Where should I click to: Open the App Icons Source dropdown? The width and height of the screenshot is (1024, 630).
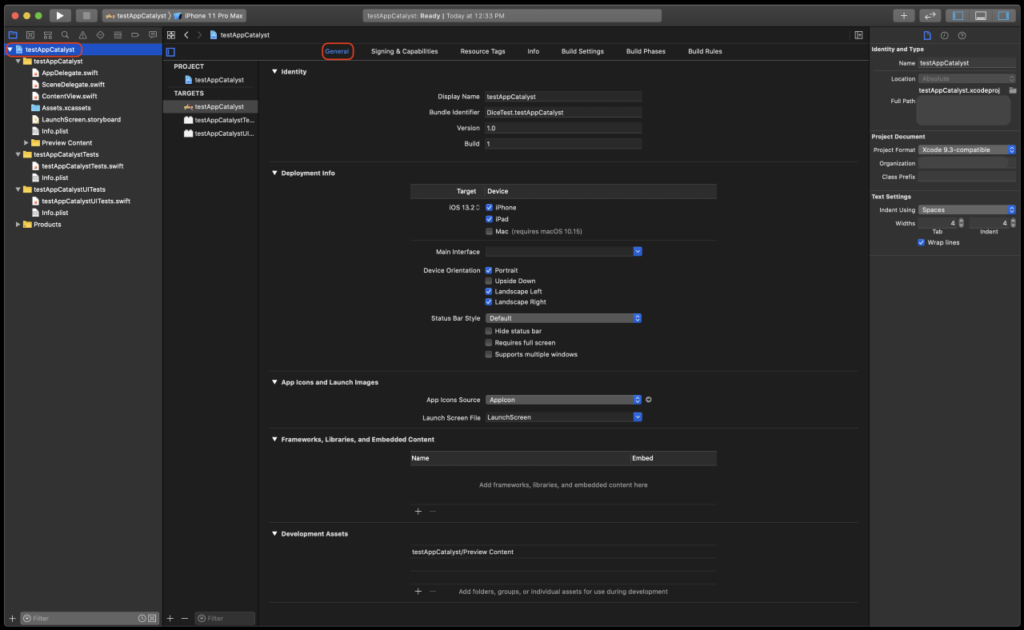pyautogui.click(x=564, y=400)
